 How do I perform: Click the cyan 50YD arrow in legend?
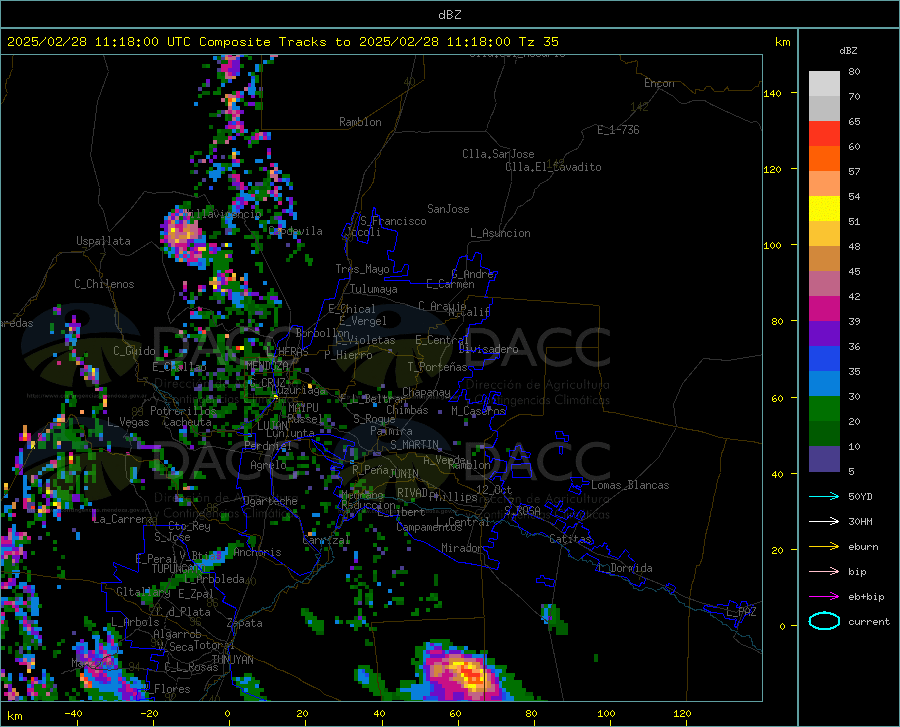pos(824,496)
